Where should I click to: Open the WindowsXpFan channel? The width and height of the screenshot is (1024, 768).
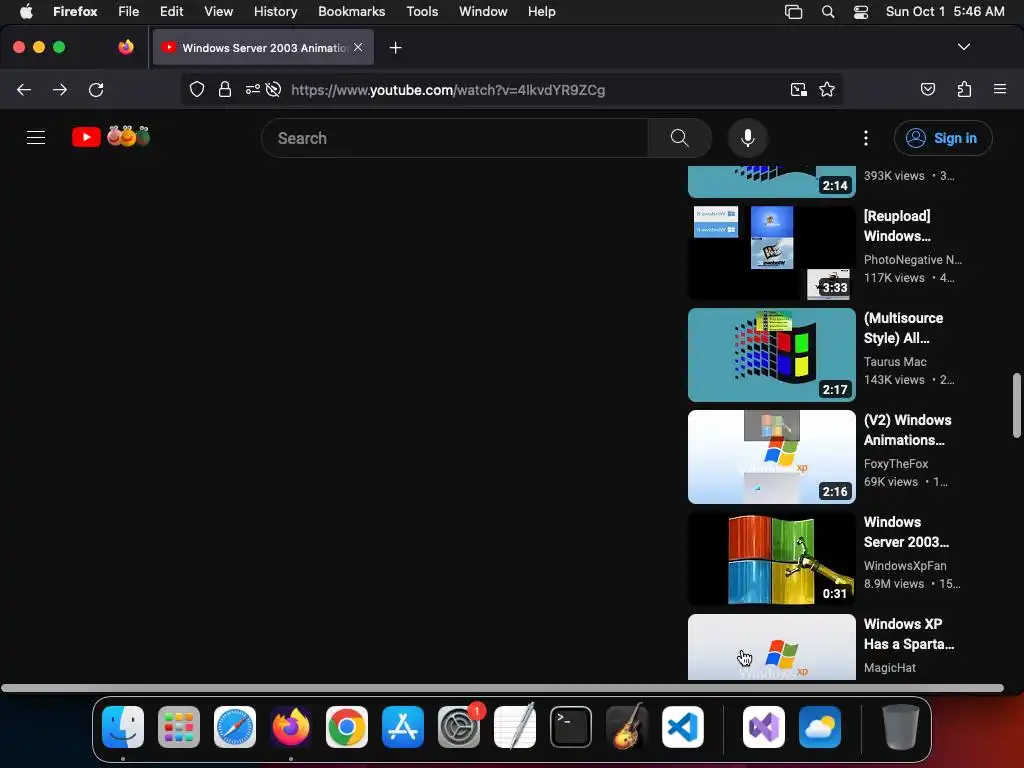point(904,565)
